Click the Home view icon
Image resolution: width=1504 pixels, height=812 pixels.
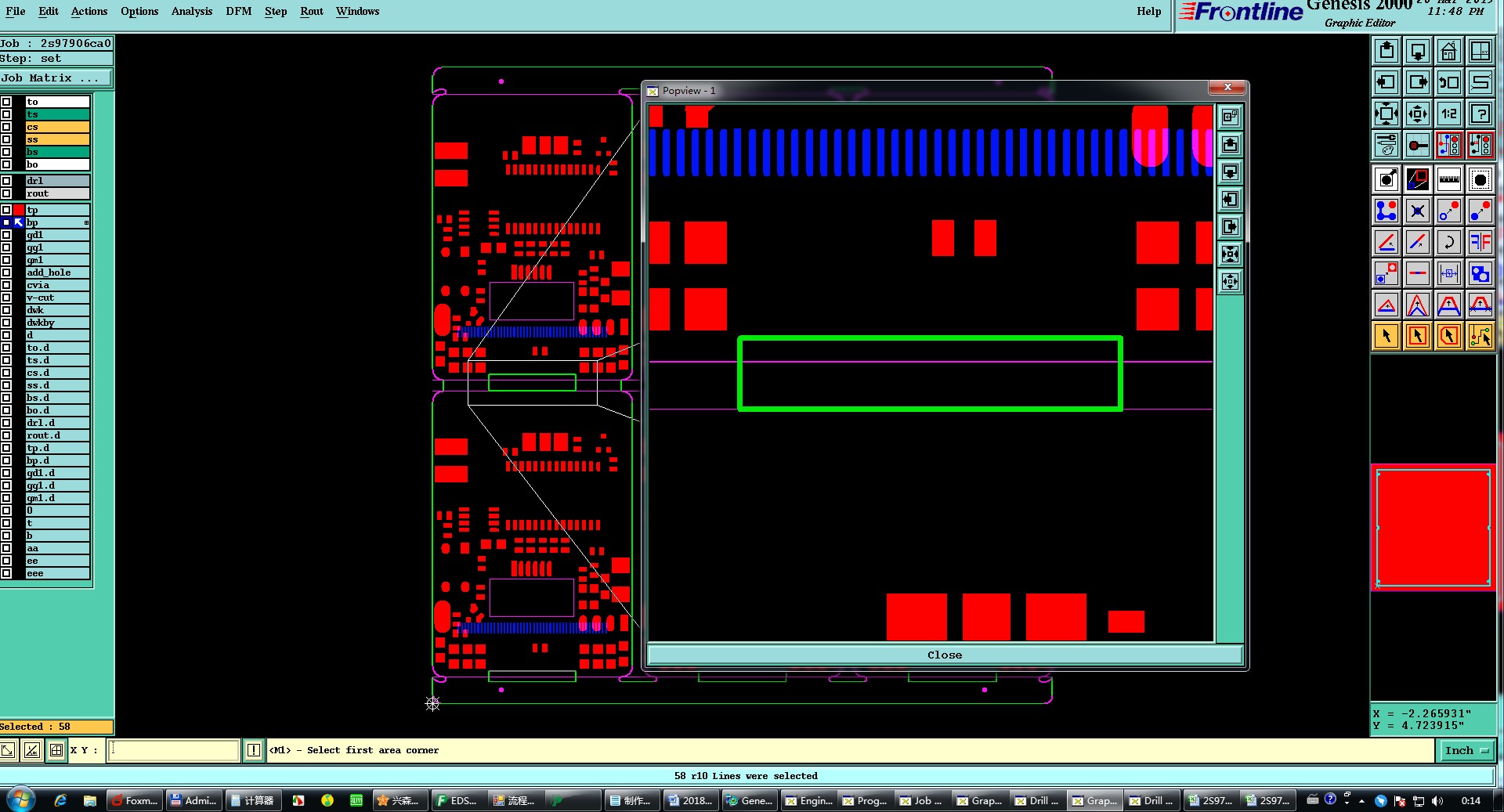tap(1449, 51)
